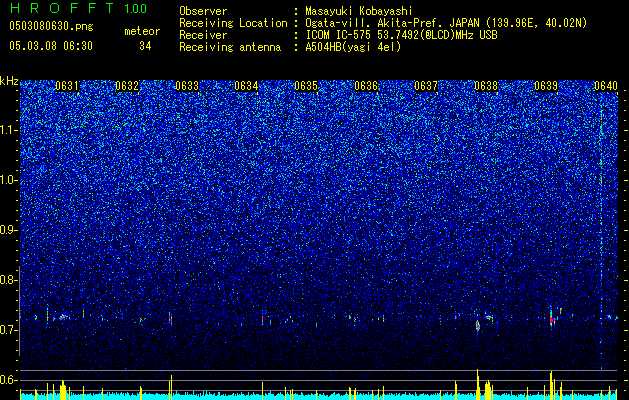This screenshot has width=629, height=400.
Task: Click time marker 0639
Action: click(x=546, y=86)
